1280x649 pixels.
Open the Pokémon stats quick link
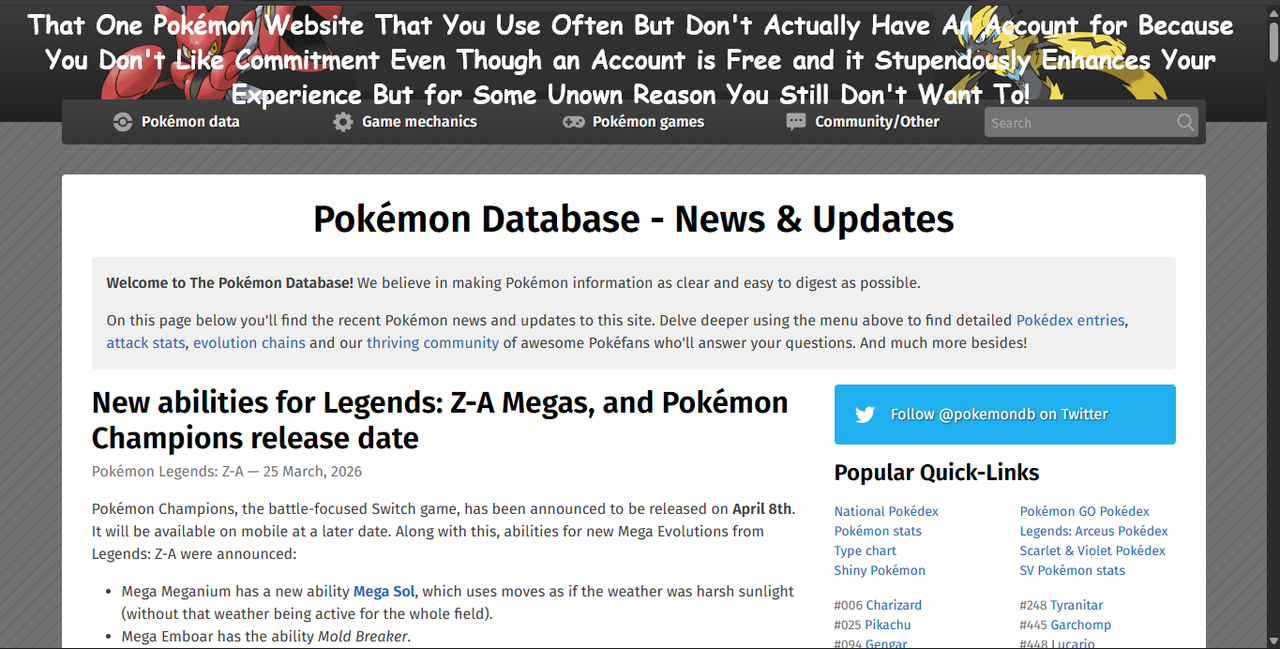pos(878,531)
